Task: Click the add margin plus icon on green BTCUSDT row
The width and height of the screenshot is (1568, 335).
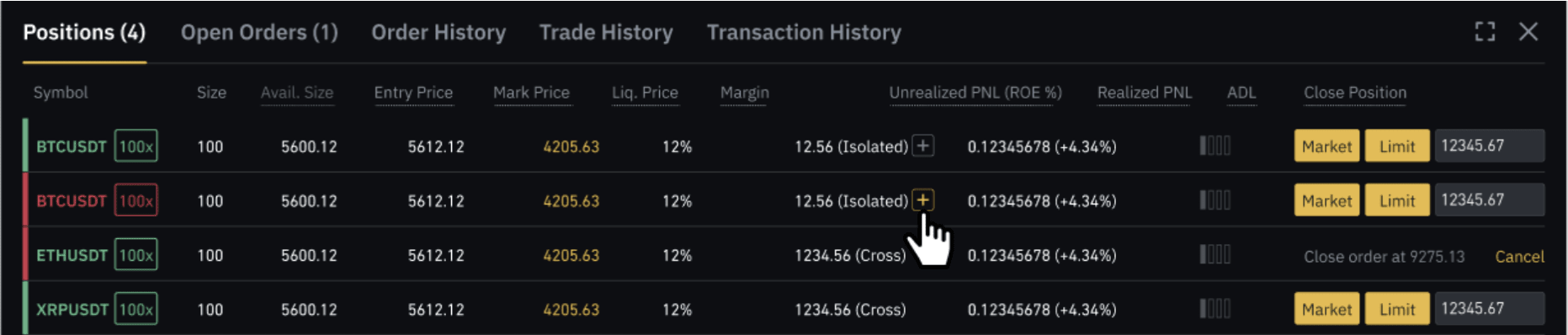Action: tap(923, 146)
